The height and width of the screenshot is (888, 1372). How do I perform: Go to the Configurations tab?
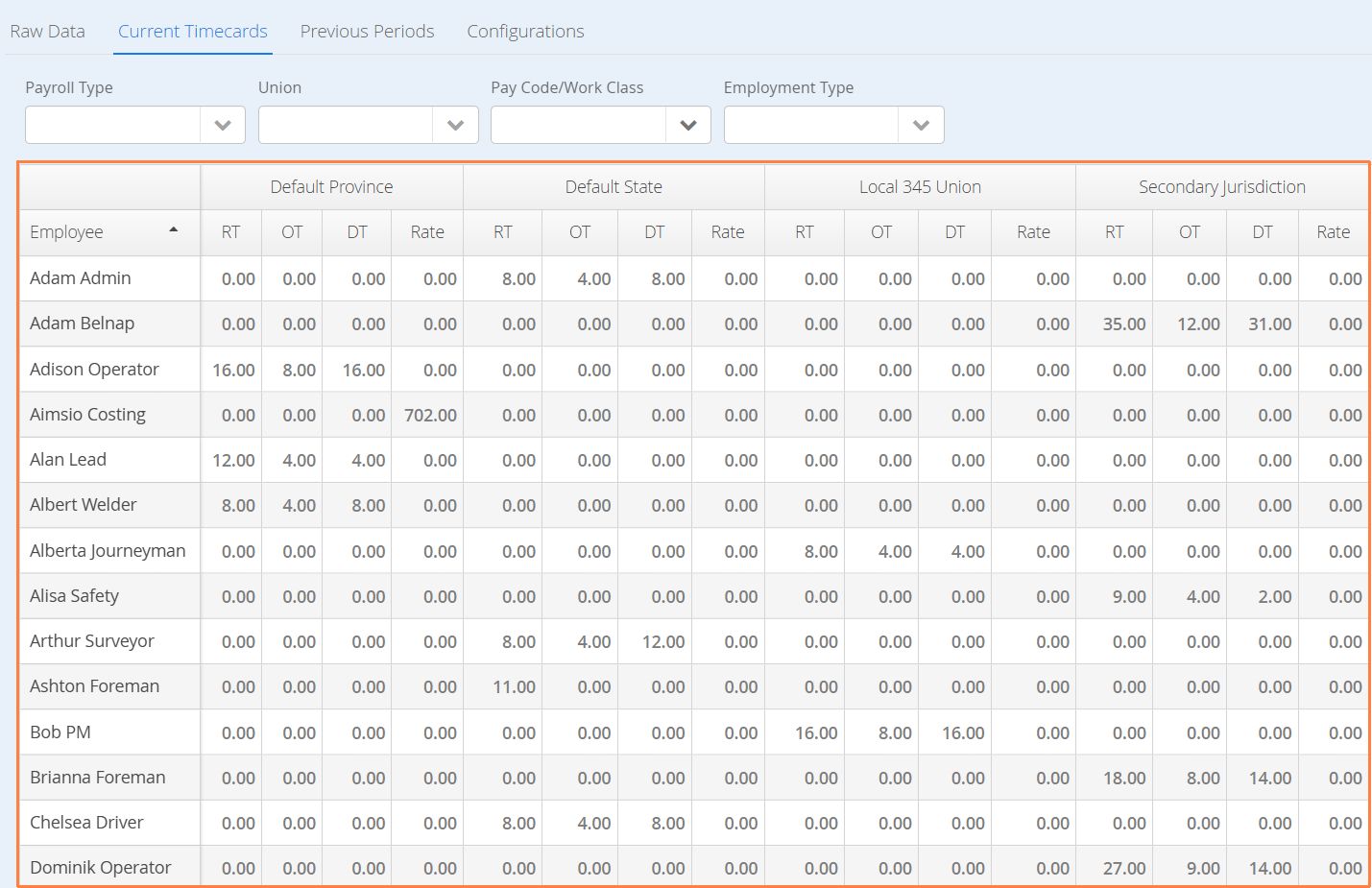point(525,31)
